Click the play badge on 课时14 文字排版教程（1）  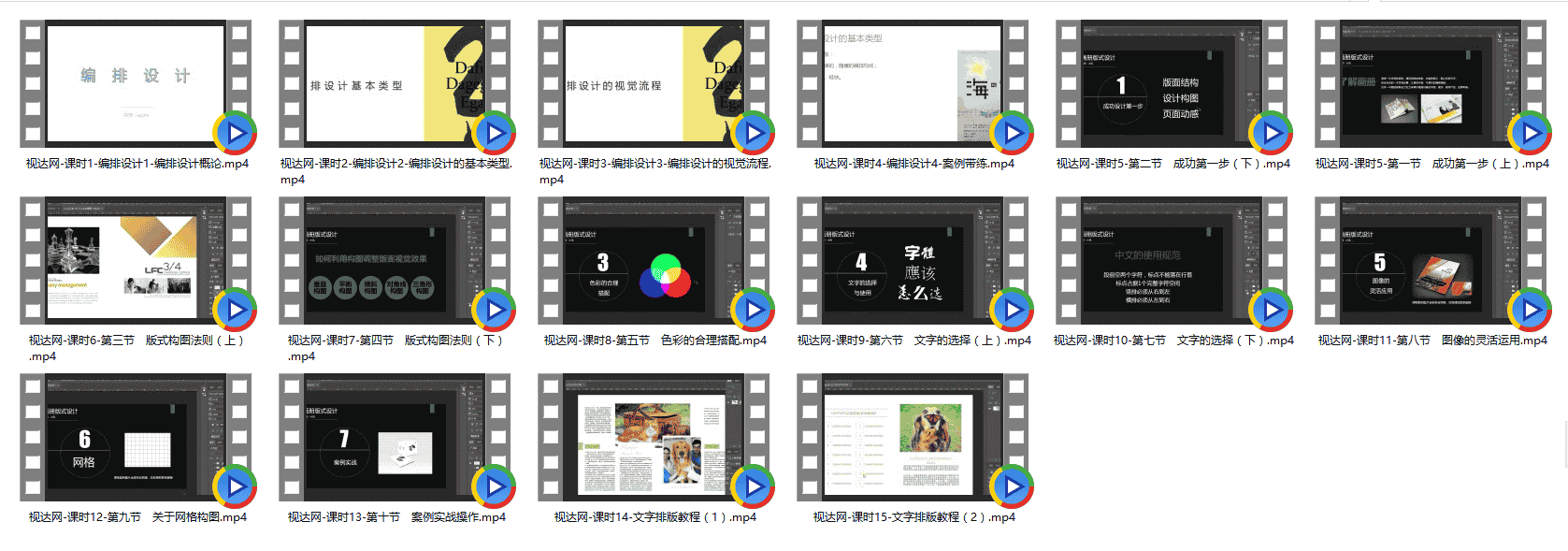[x=753, y=486]
